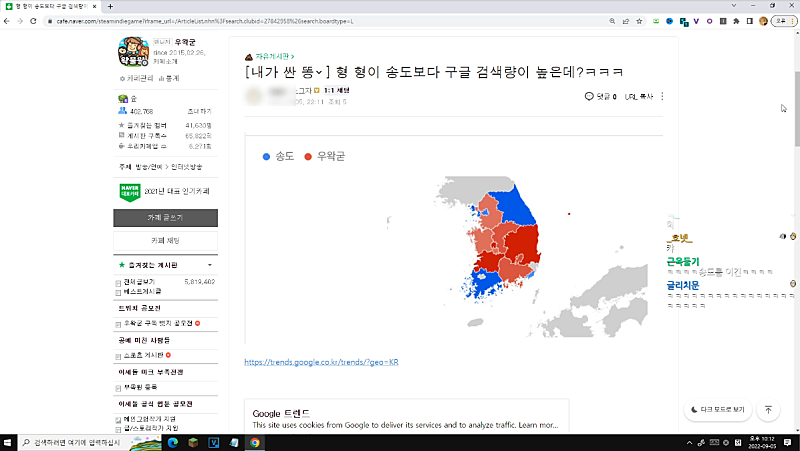Toggle the 송도 blue legend item

tap(279, 157)
